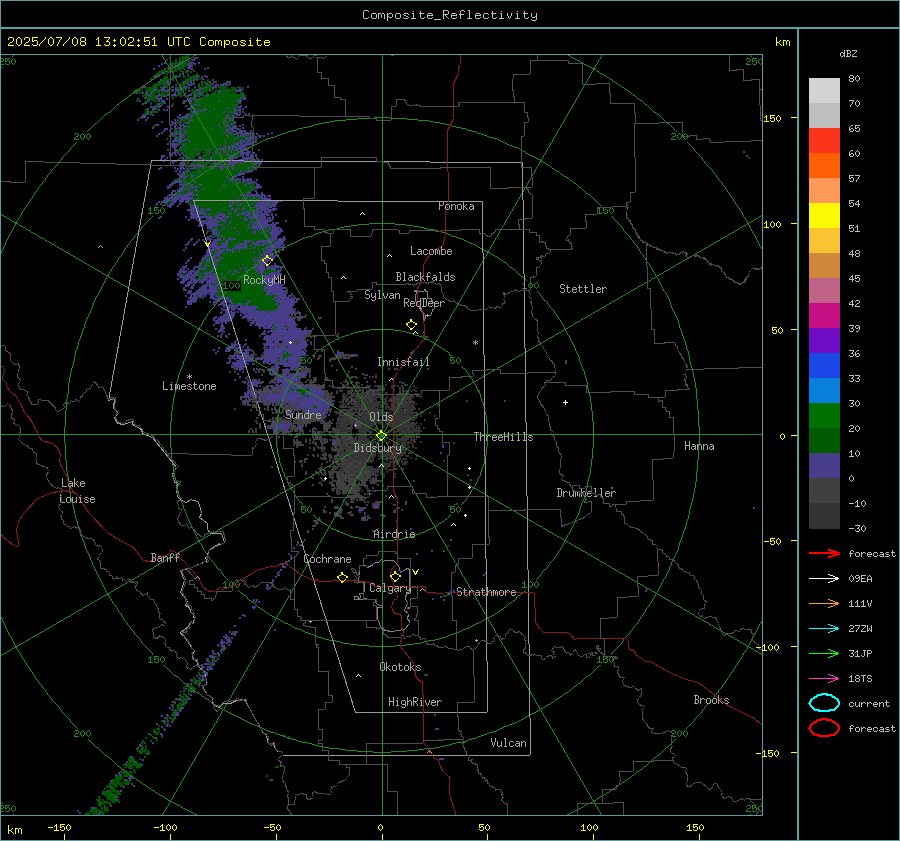Image resolution: width=900 pixels, height=841 pixels.
Task: Click the -30 value on dBZ scale
Action: coord(858,529)
